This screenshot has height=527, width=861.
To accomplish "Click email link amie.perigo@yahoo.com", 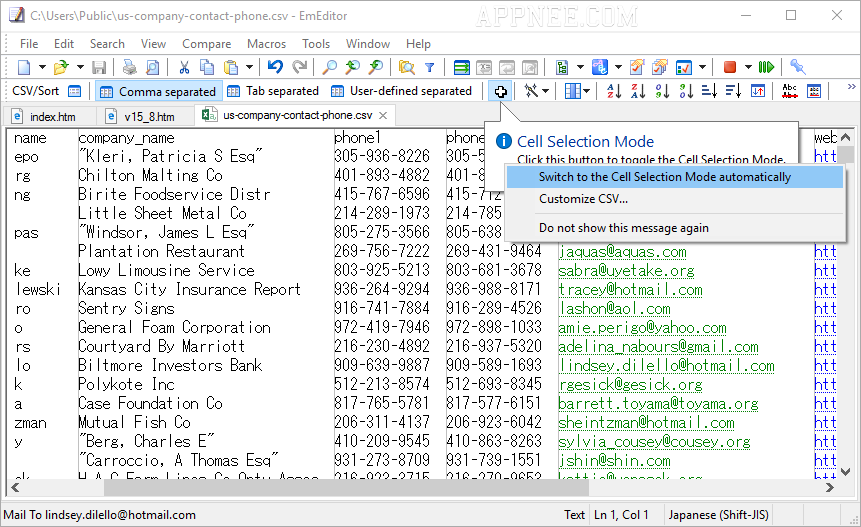I will tap(642, 328).
